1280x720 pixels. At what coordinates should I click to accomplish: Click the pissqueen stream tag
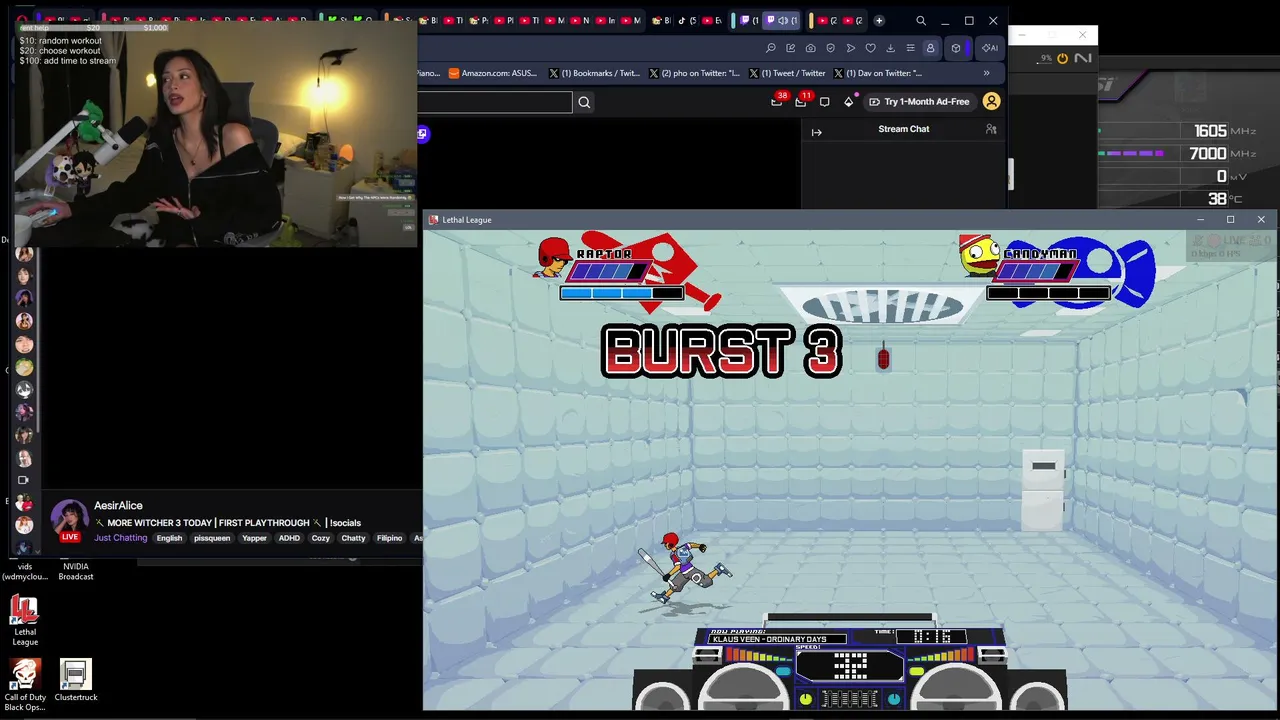(212, 538)
